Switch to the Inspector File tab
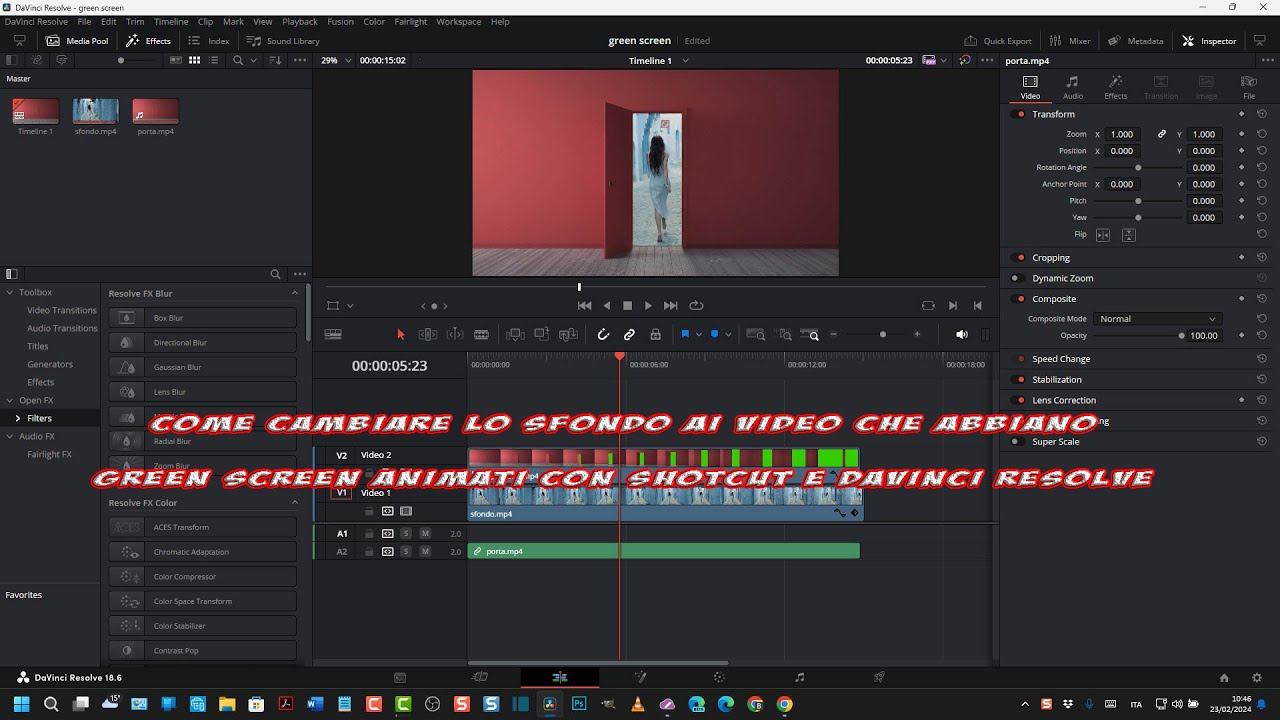Image resolution: width=1280 pixels, height=720 pixels. click(x=1249, y=87)
